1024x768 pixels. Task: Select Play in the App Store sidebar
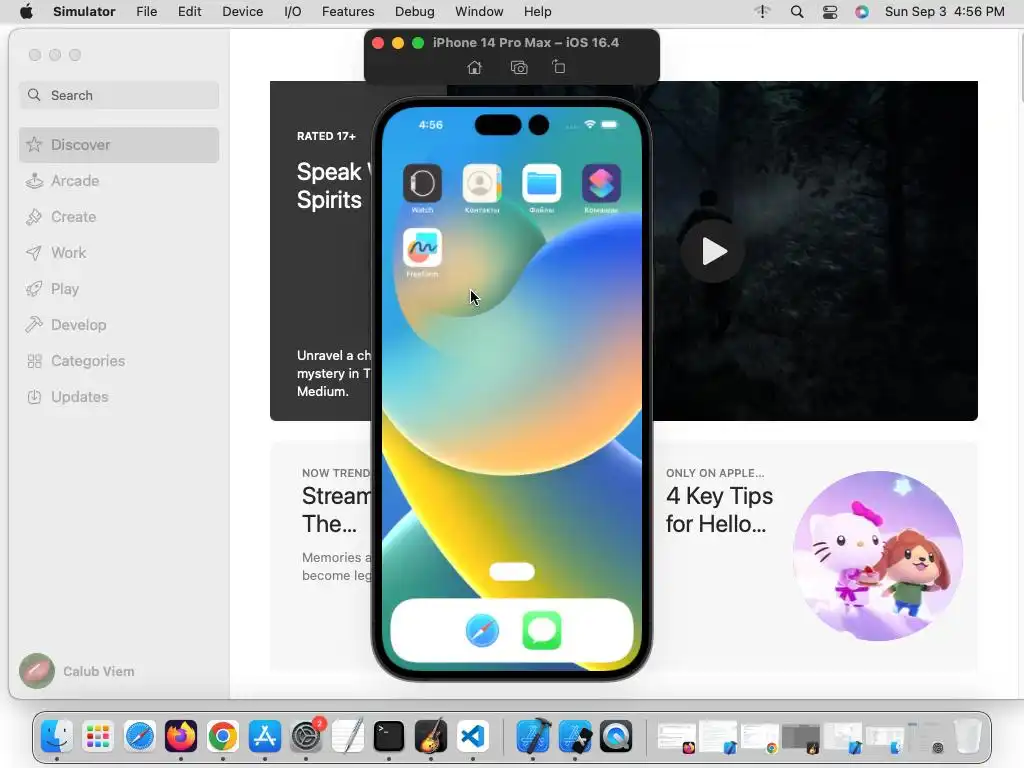(x=119, y=289)
